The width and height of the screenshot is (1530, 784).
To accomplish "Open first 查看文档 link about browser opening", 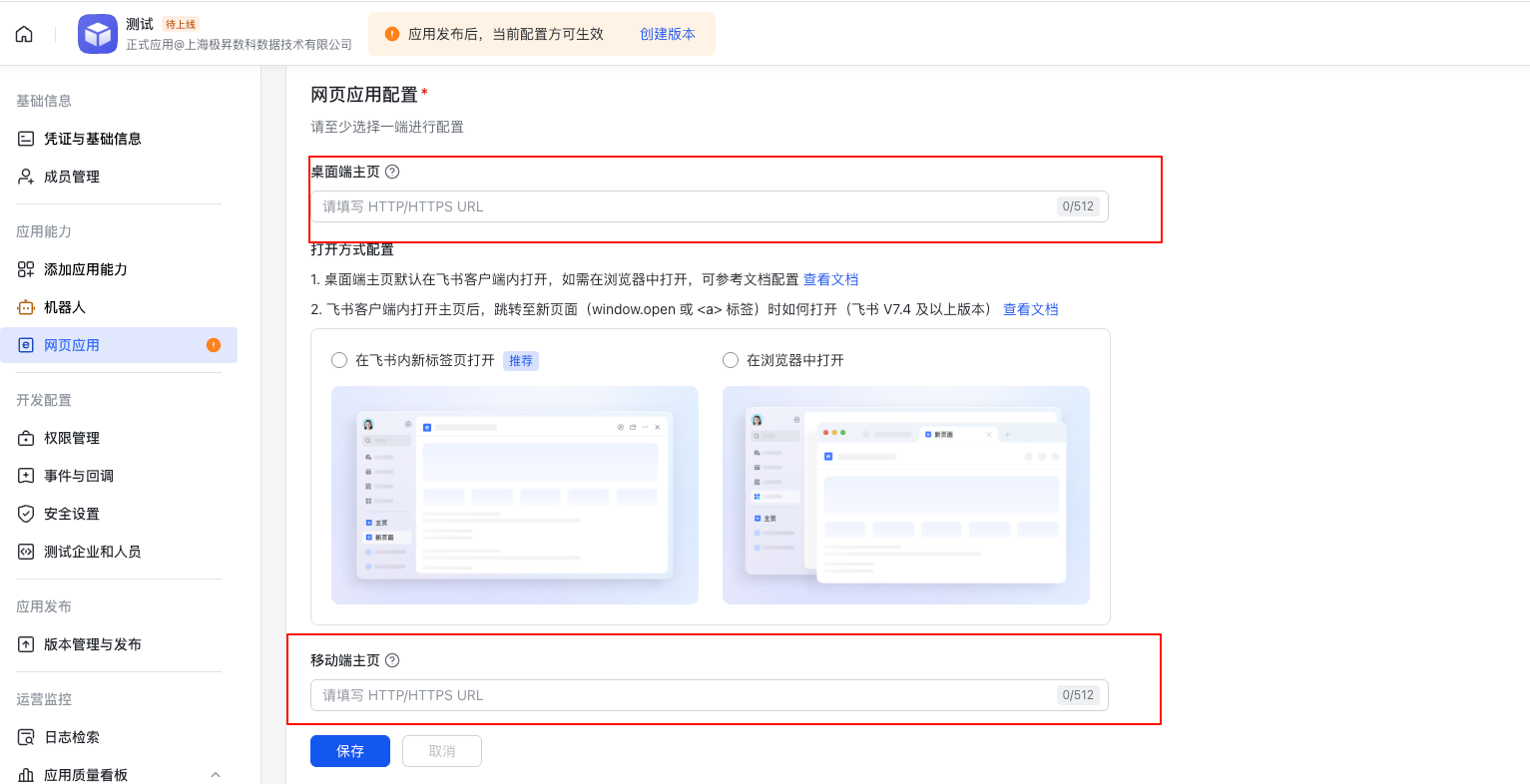I will [830, 279].
